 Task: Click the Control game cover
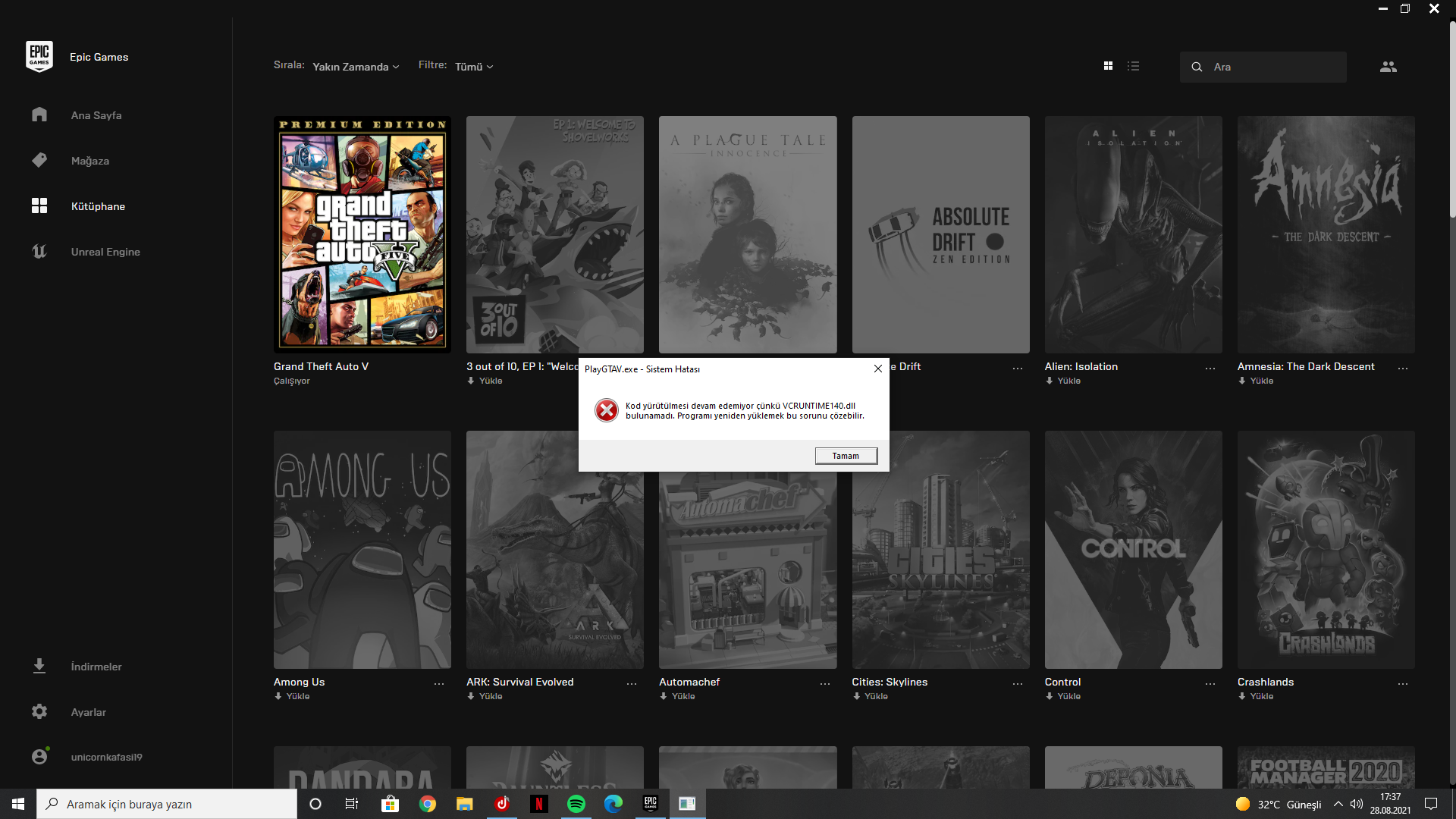pos(1133,550)
